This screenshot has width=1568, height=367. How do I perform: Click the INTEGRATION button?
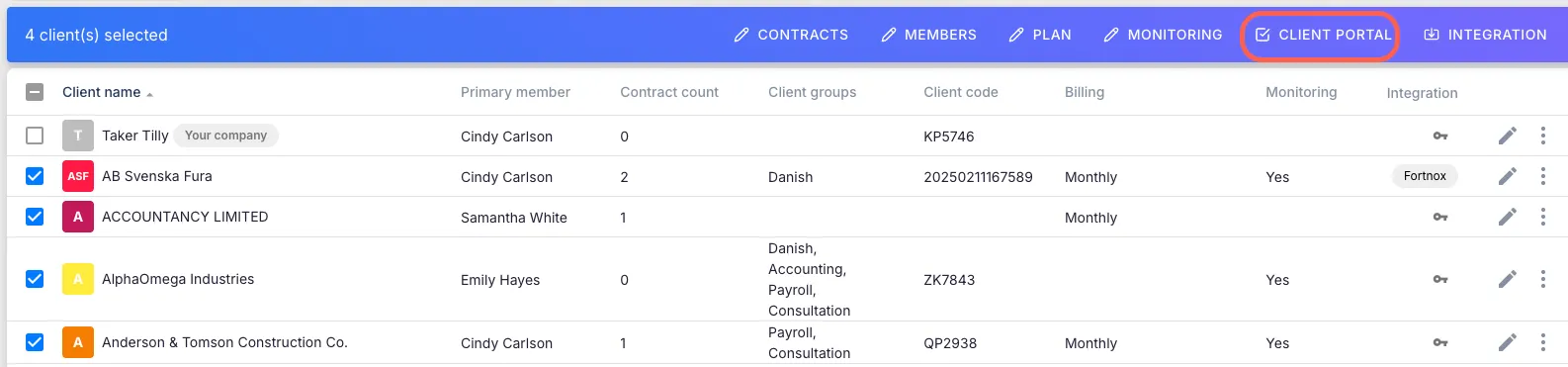(x=1485, y=35)
